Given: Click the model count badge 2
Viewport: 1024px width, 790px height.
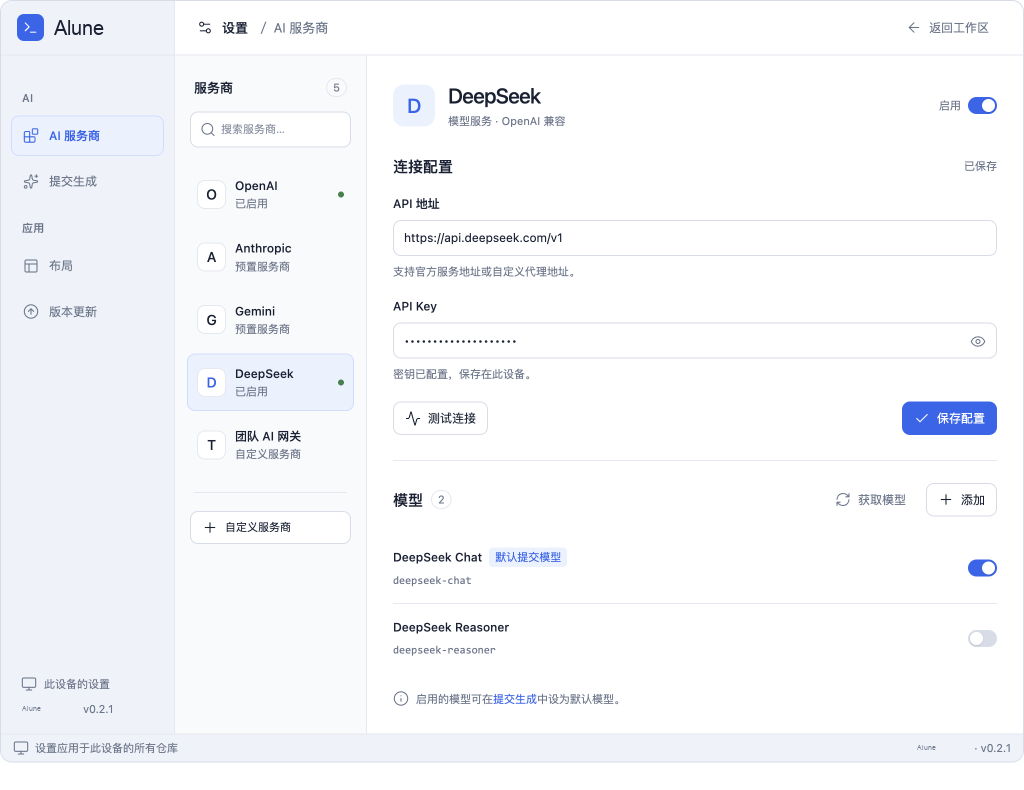Looking at the screenshot, I should pos(441,499).
